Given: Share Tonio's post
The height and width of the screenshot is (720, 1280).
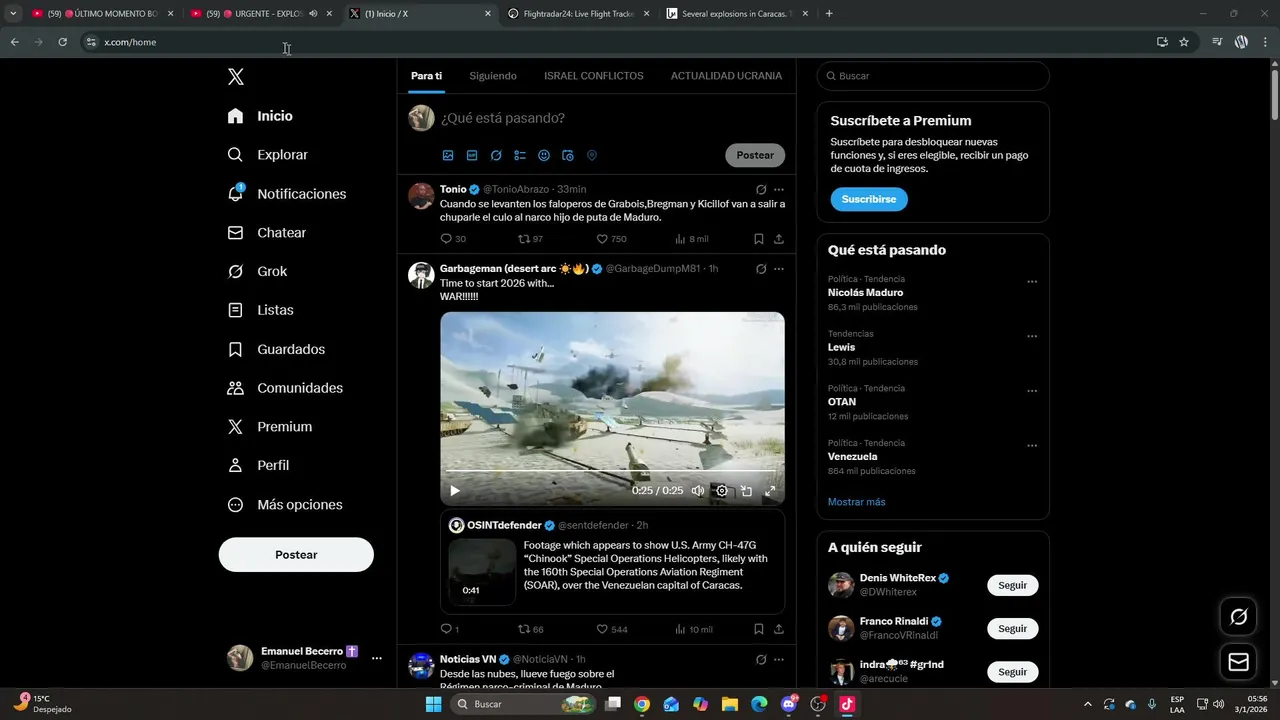Looking at the screenshot, I should pyautogui.click(x=779, y=239).
